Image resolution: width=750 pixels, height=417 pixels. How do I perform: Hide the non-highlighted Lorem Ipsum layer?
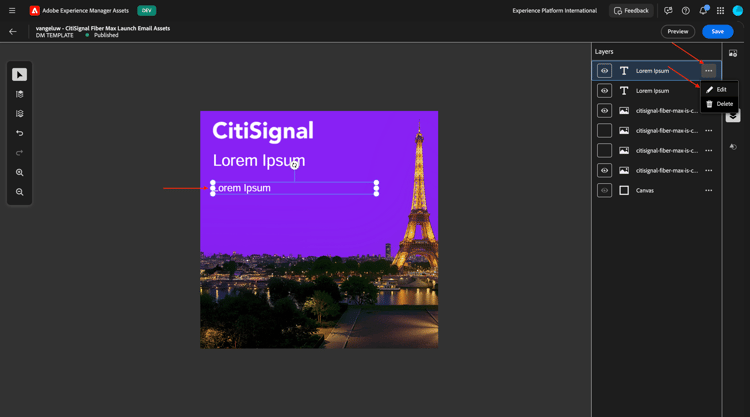pyautogui.click(x=605, y=91)
